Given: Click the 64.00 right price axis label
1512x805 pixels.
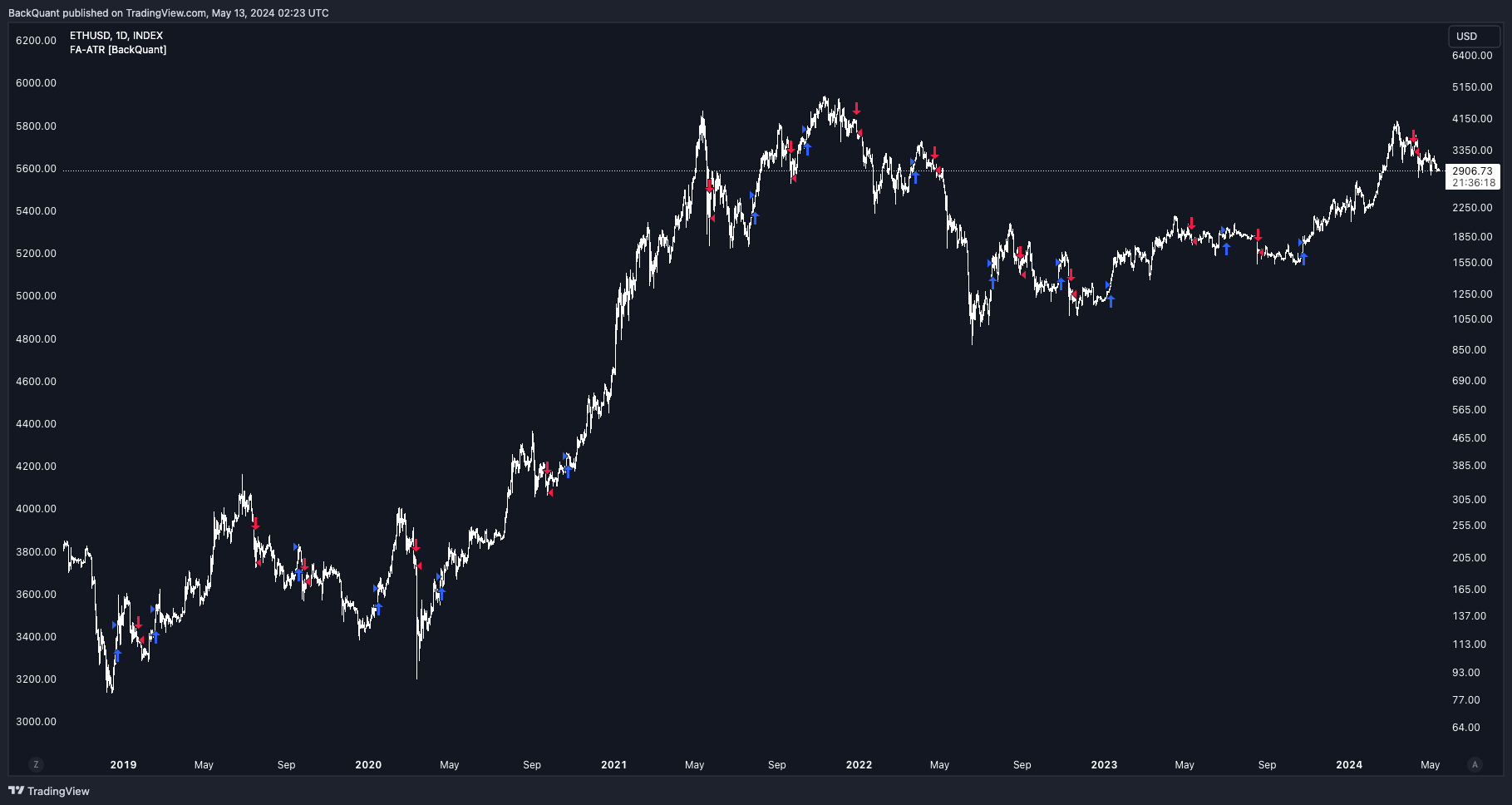Looking at the screenshot, I should 1466,728.
